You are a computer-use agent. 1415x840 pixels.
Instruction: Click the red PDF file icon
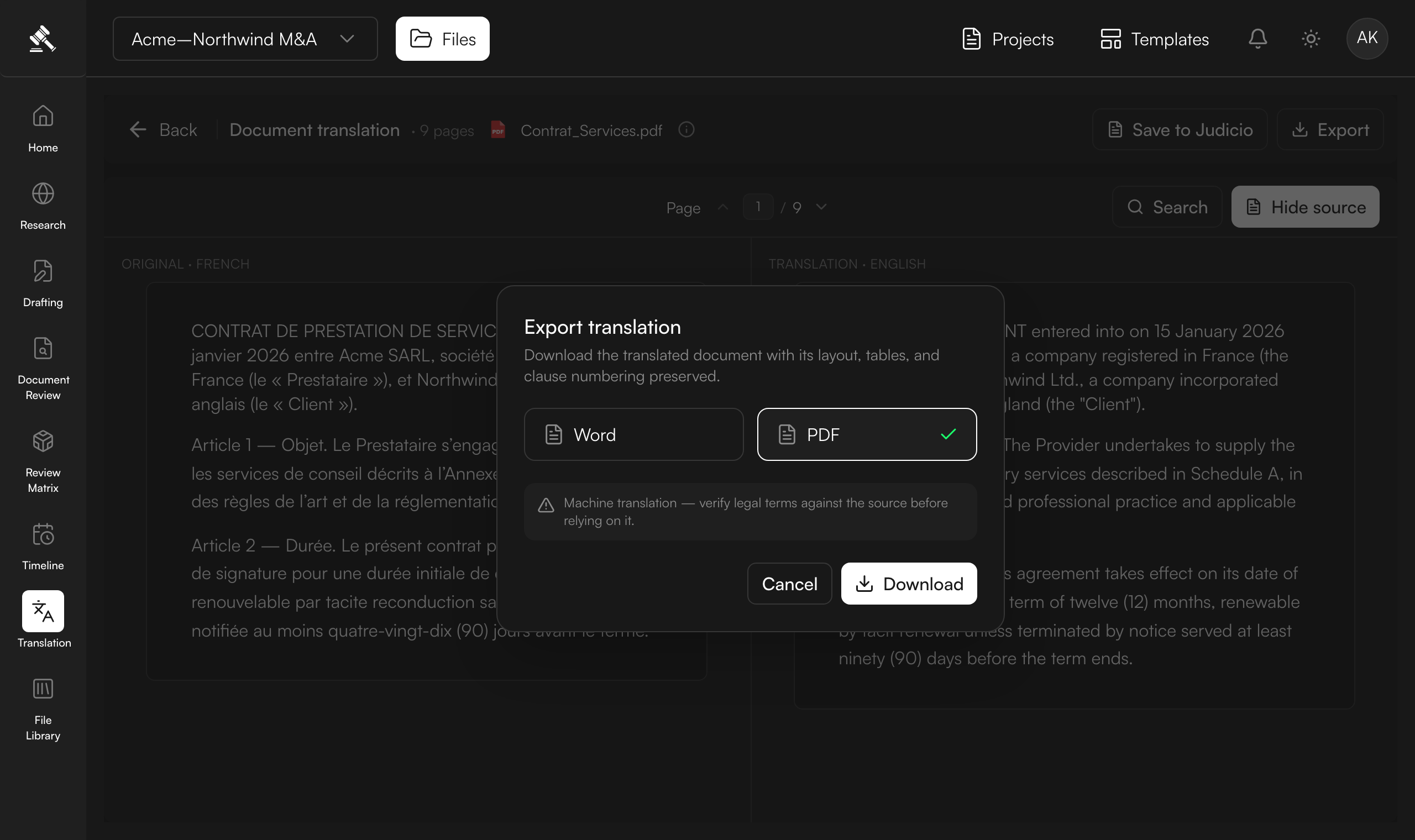click(x=498, y=130)
